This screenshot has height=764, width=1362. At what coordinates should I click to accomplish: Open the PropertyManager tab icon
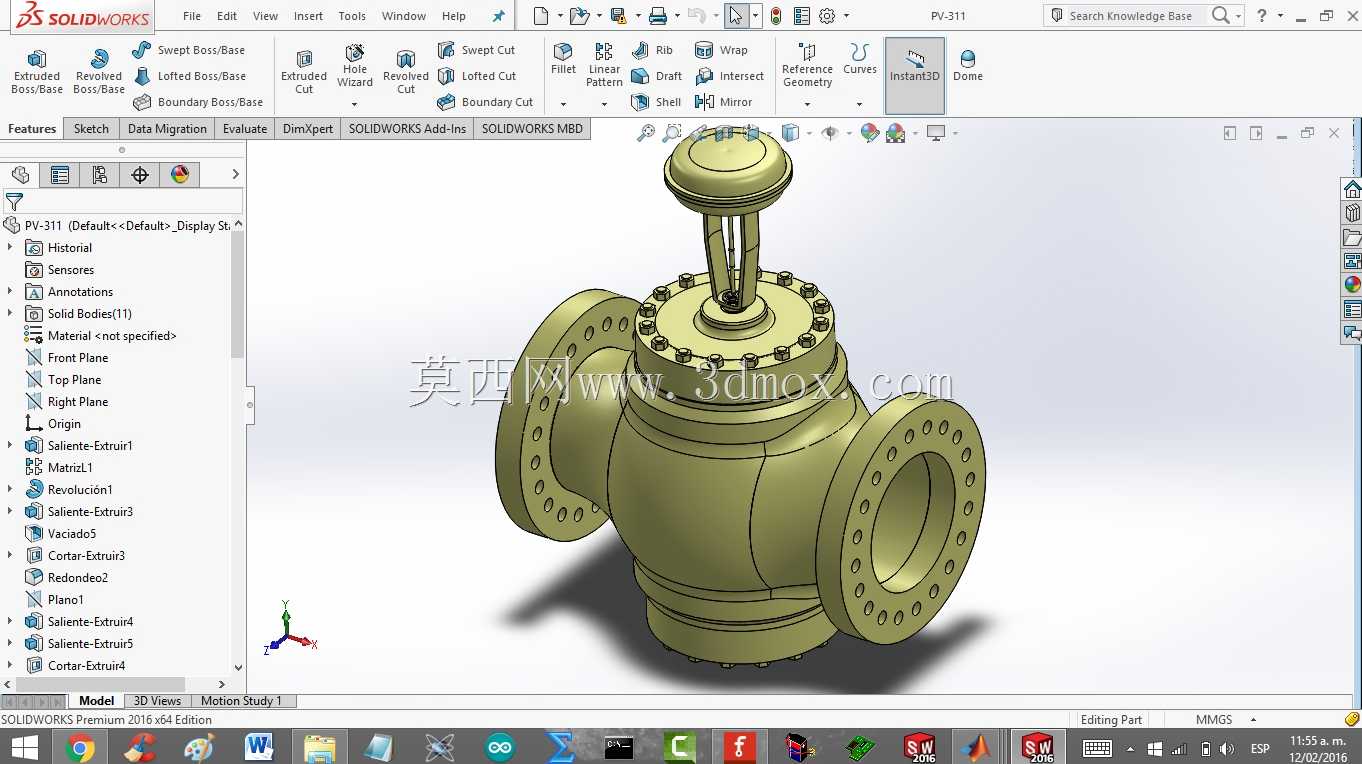tap(60, 175)
